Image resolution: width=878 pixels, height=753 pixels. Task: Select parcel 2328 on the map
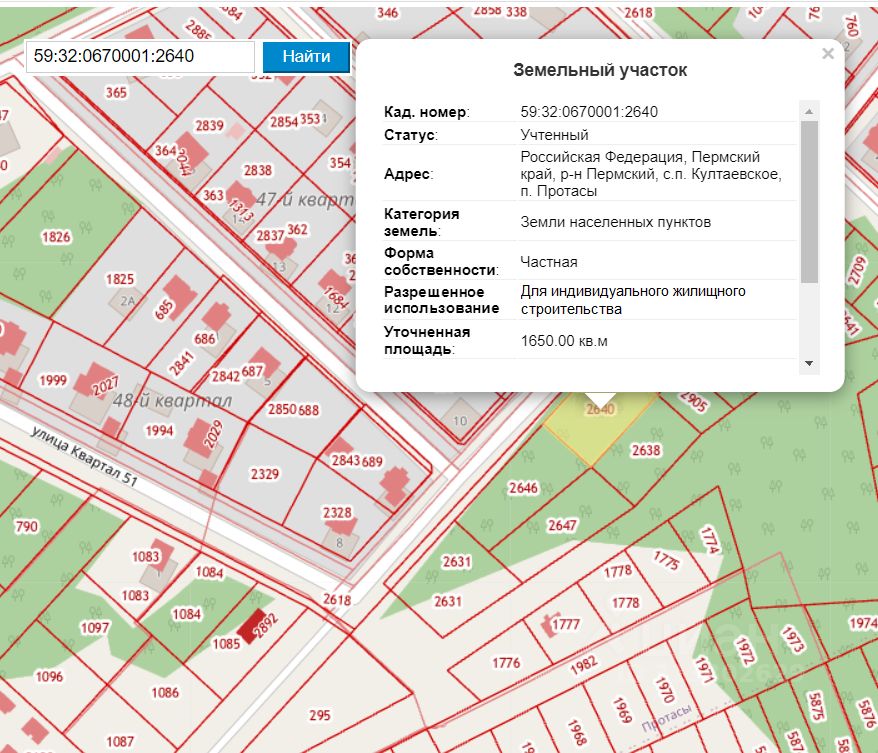click(x=337, y=512)
